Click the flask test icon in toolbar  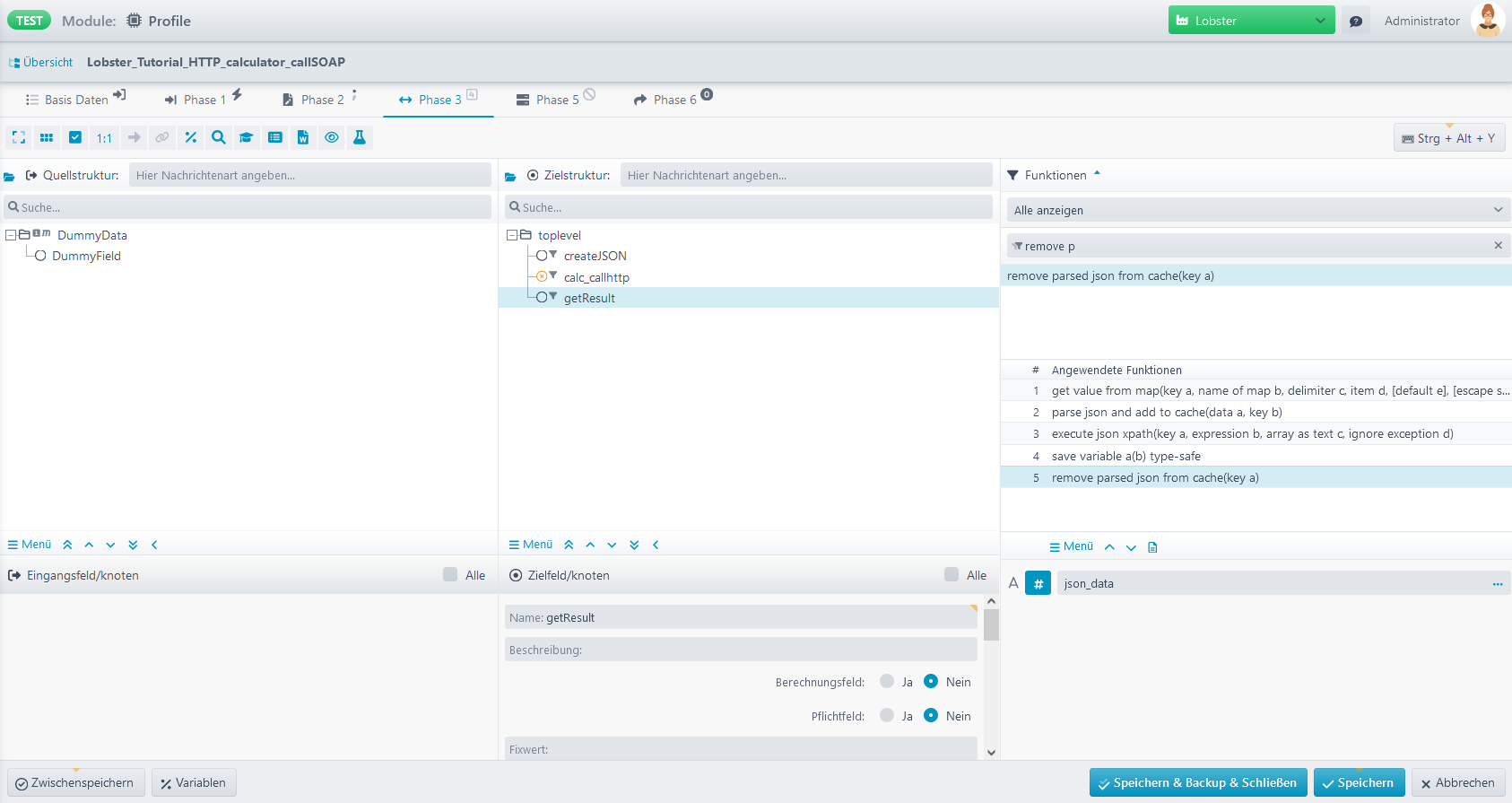click(360, 137)
